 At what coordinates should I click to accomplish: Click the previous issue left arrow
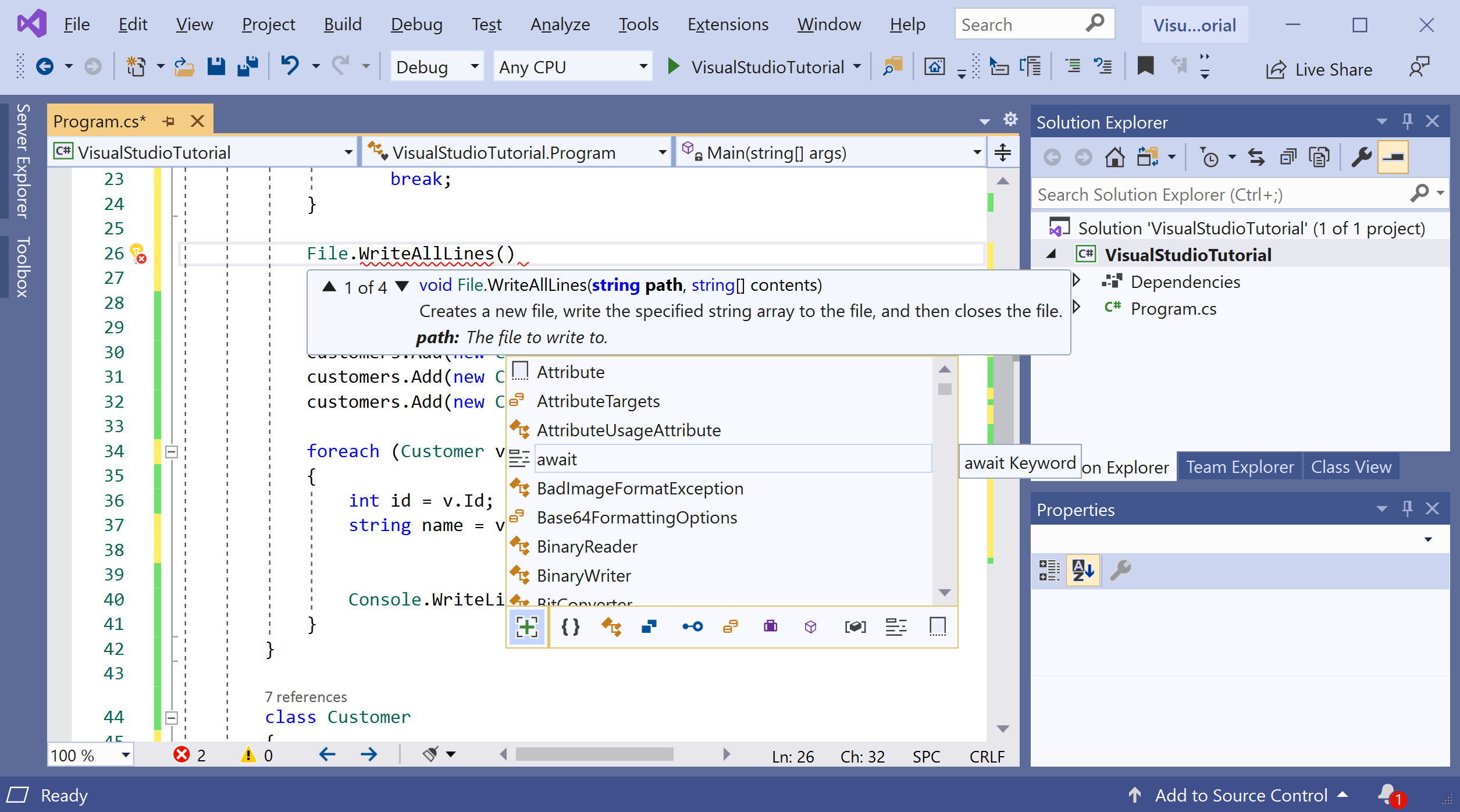[327, 755]
